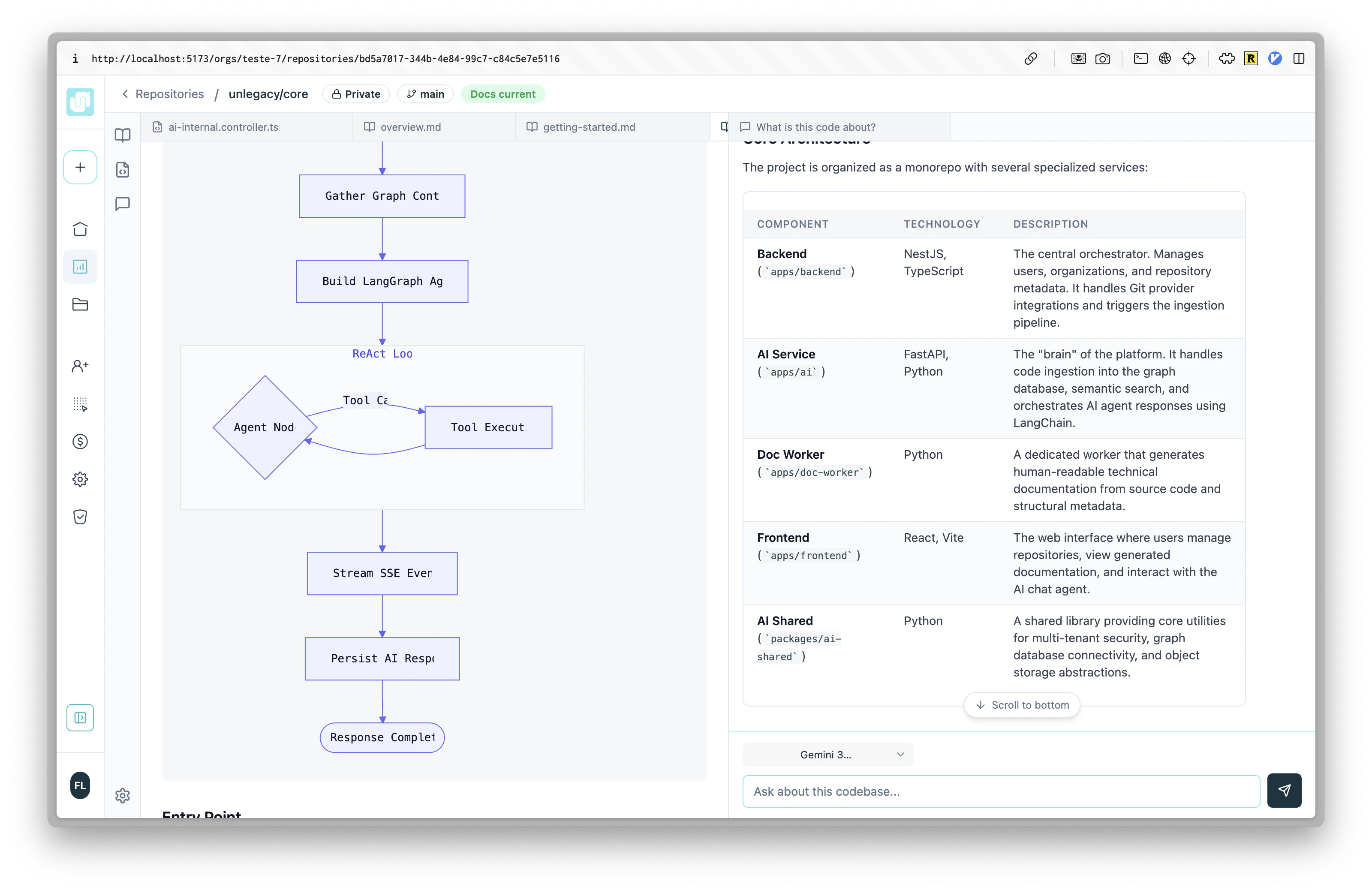The height and width of the screenshot is (890, 1372).
Task: Switch to overview.md tab
Action: 410,127
